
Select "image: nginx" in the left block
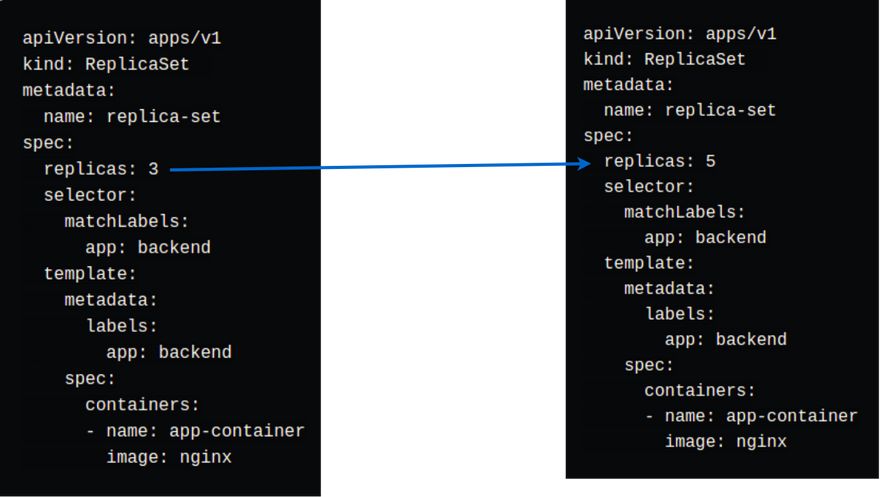[x=169, y=457]
